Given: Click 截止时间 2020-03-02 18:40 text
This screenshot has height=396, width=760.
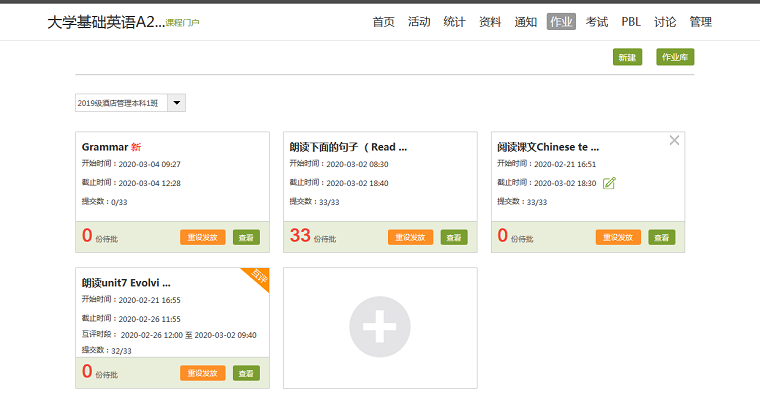Looking at the screenshot, I should pyautogui.click(x=339, y=183).
